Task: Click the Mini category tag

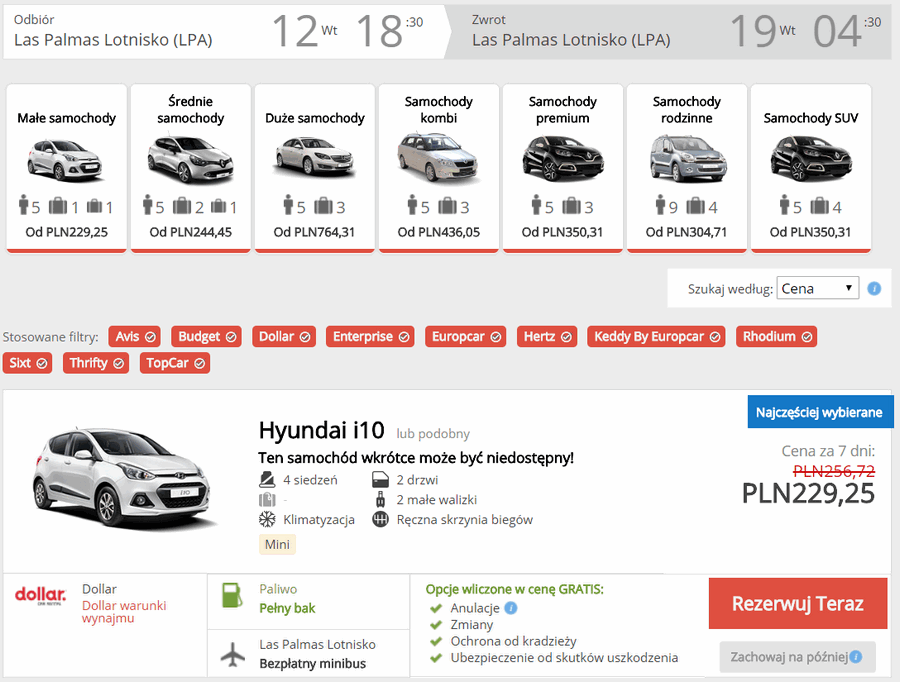Action: coord(277,544)
